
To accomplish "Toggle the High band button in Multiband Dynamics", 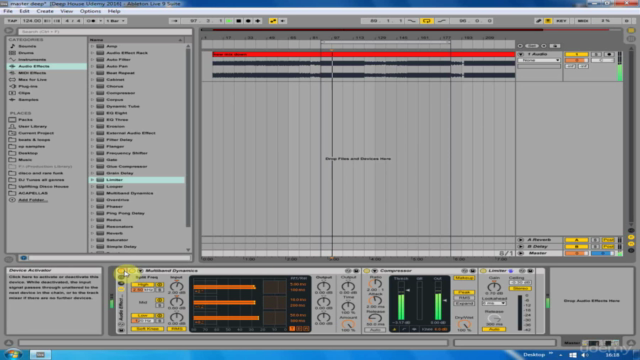I will coord(143,284).
